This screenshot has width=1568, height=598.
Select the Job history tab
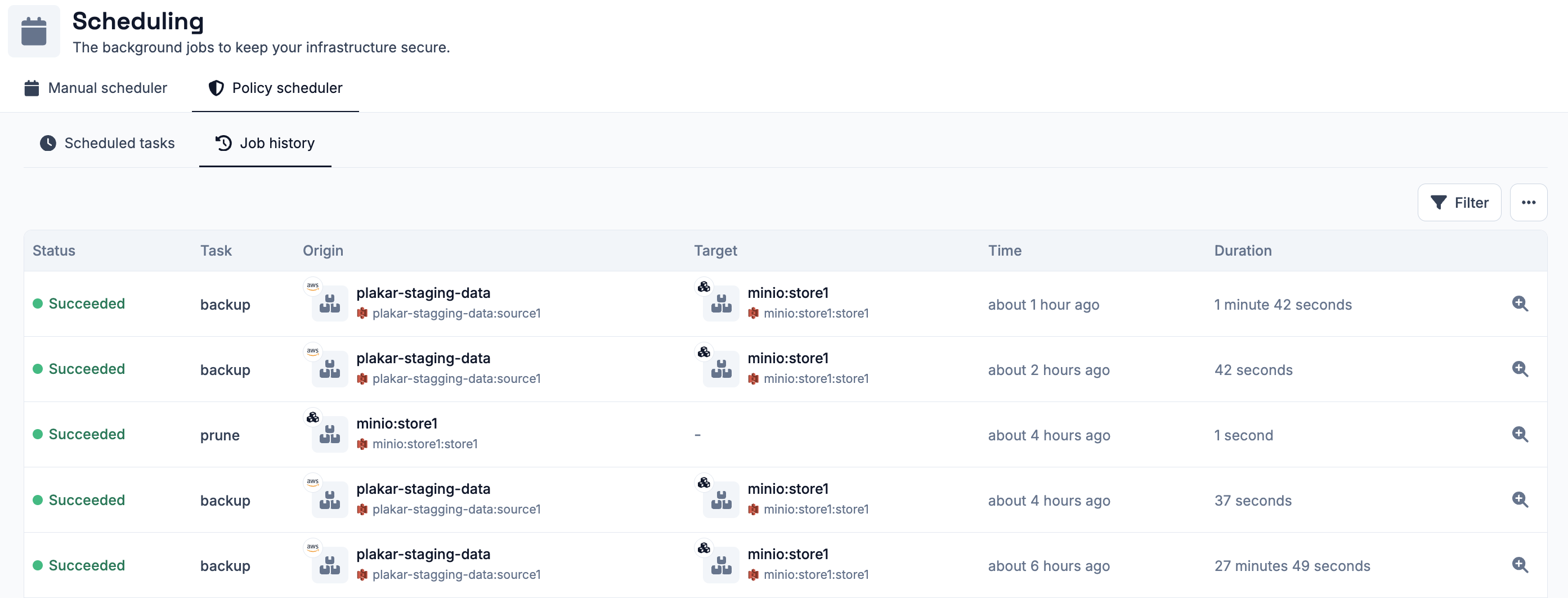point(266,144)
